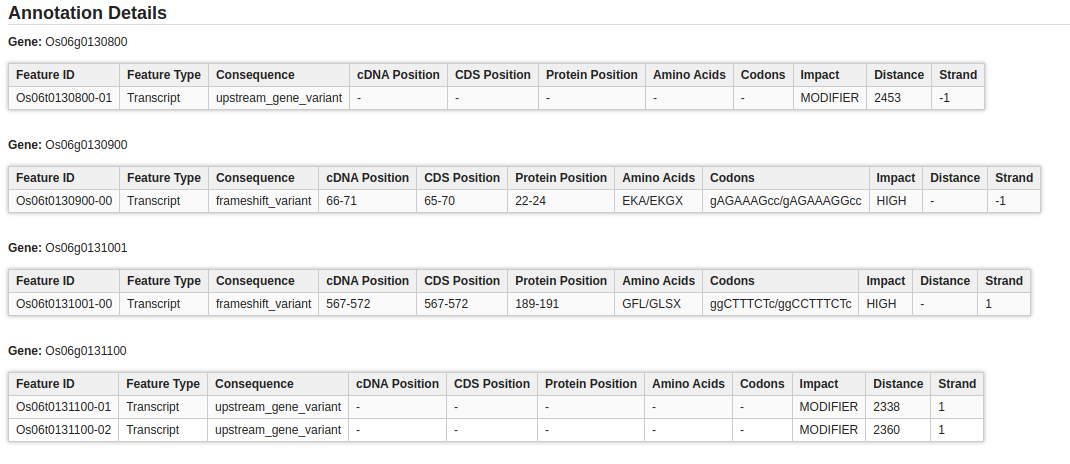Click the Gene Os06g0130800 label

coord(67,42)
